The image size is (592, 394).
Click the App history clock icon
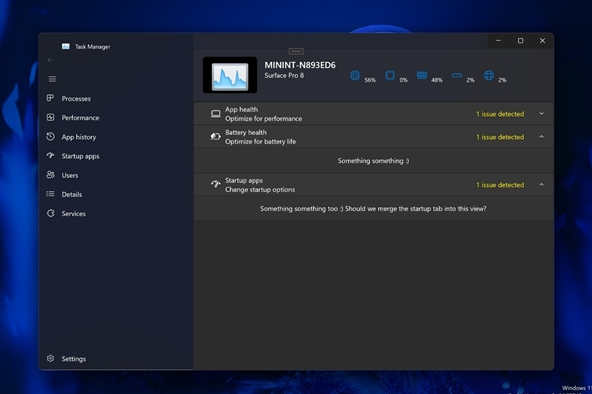point(50,137)
